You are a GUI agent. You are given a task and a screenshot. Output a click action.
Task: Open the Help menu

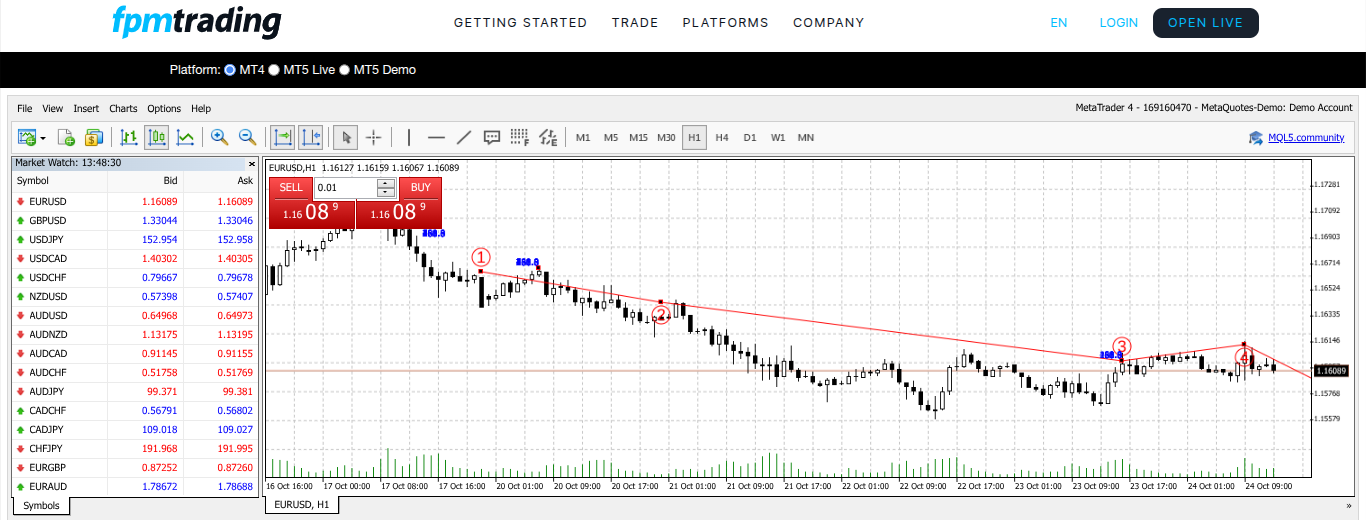201,108
